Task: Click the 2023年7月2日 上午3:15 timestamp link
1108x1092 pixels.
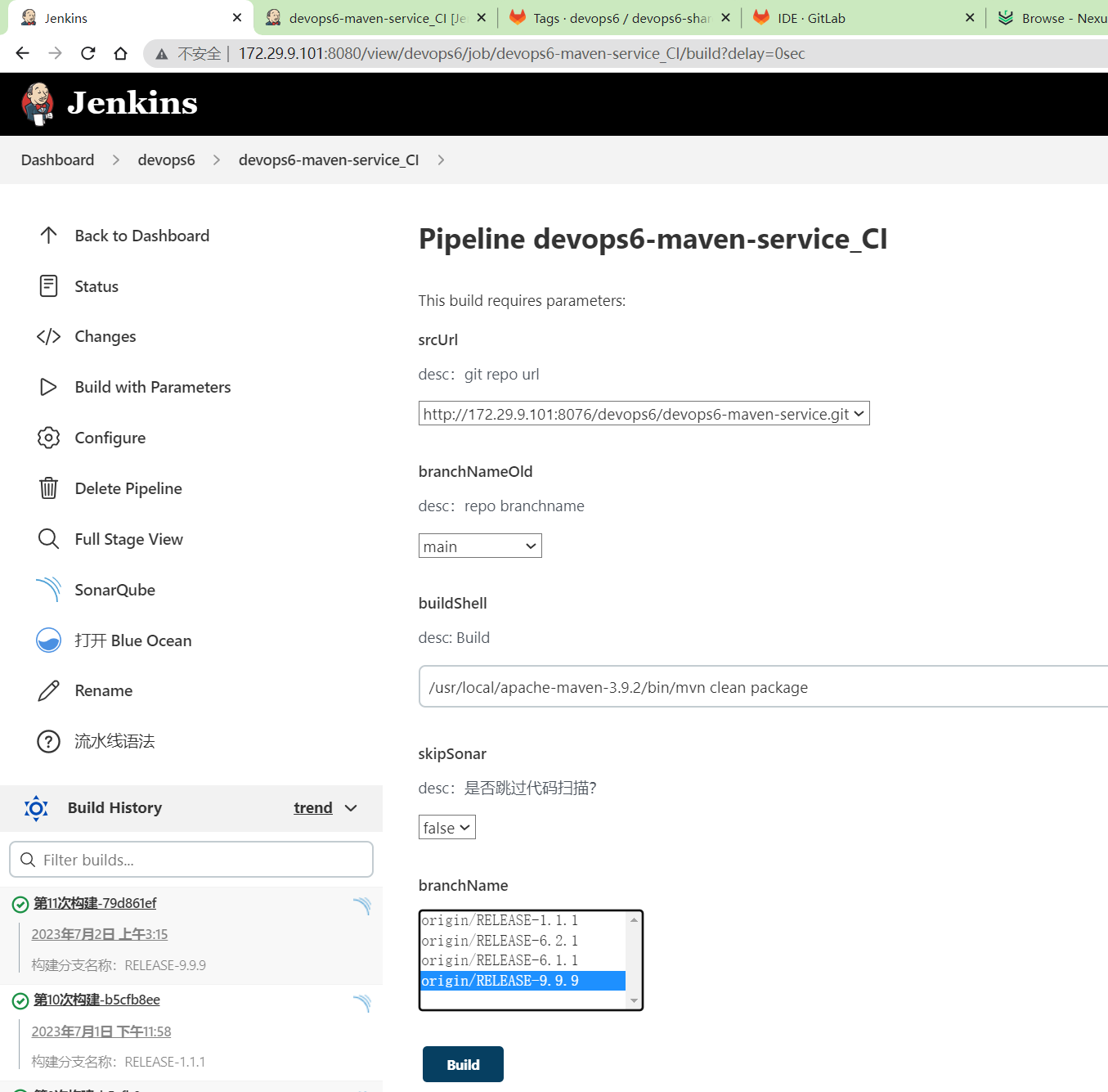Action: click(x=100, y=934)
